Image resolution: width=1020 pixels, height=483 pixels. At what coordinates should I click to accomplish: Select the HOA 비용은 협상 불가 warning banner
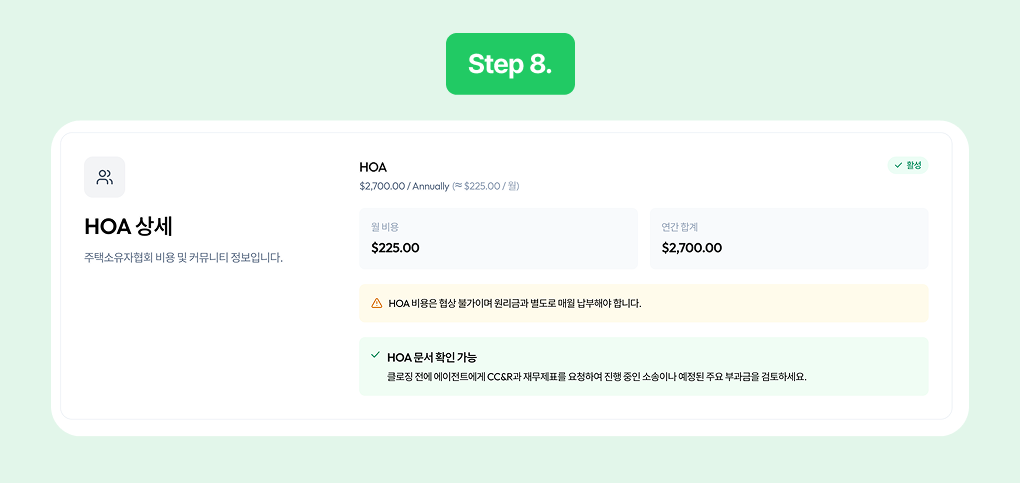644,303
